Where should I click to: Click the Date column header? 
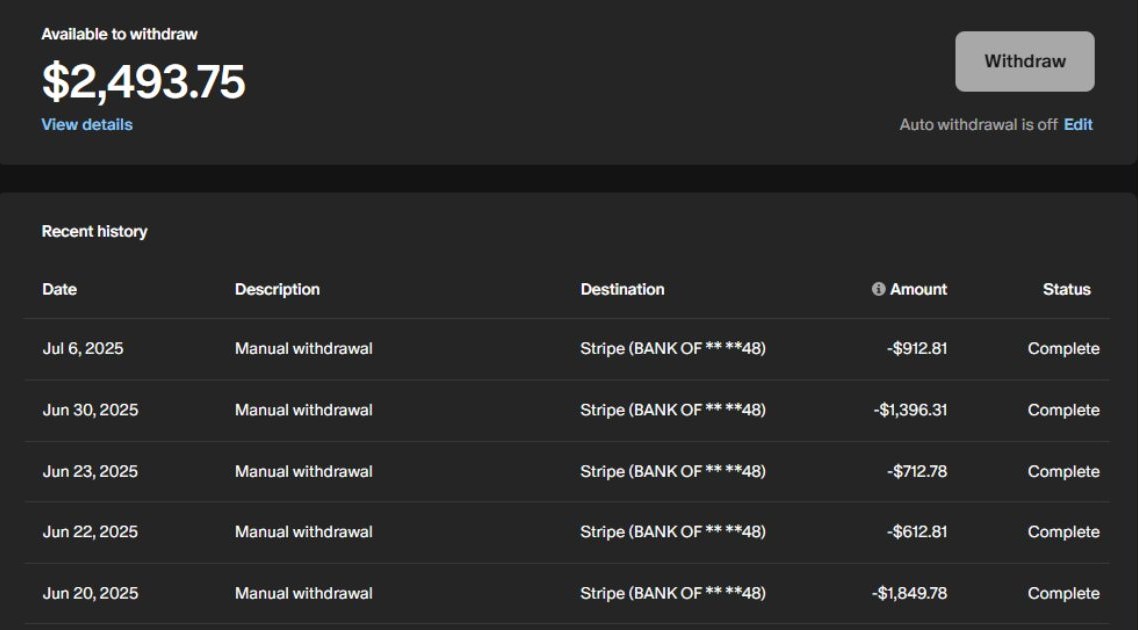(59, 289)
